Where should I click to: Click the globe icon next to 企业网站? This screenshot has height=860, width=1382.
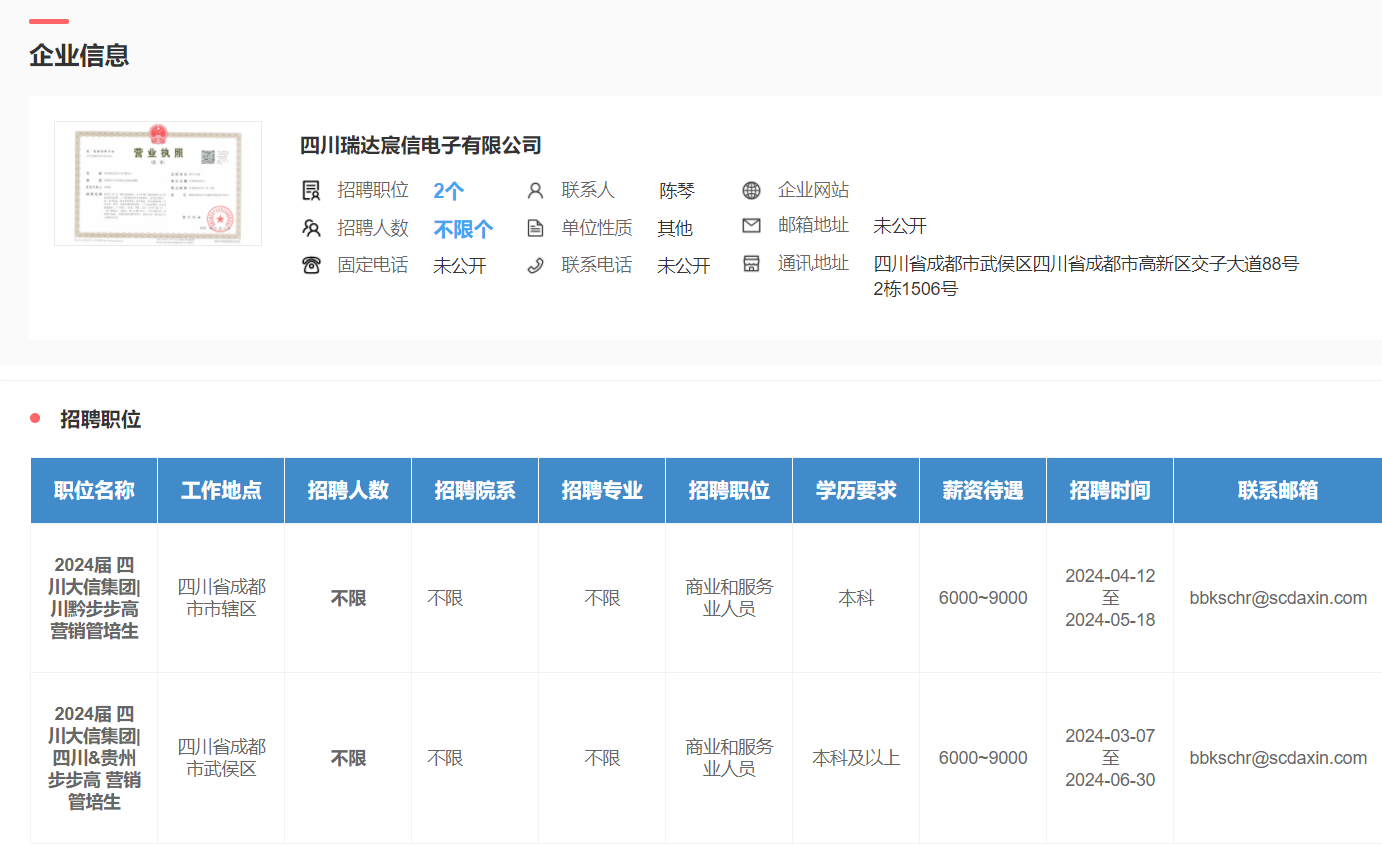point(751,190)
